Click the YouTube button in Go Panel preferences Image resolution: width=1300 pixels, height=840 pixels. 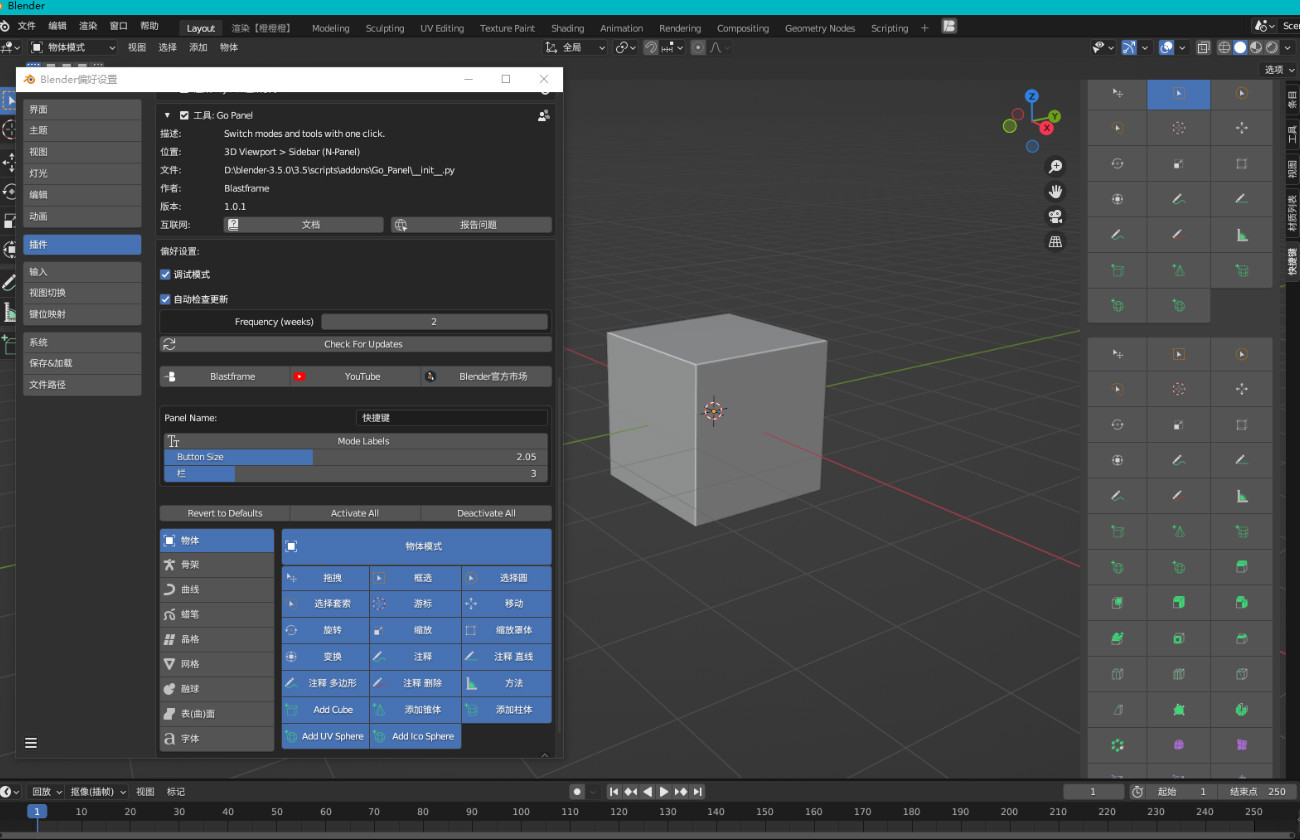[355, 376]
